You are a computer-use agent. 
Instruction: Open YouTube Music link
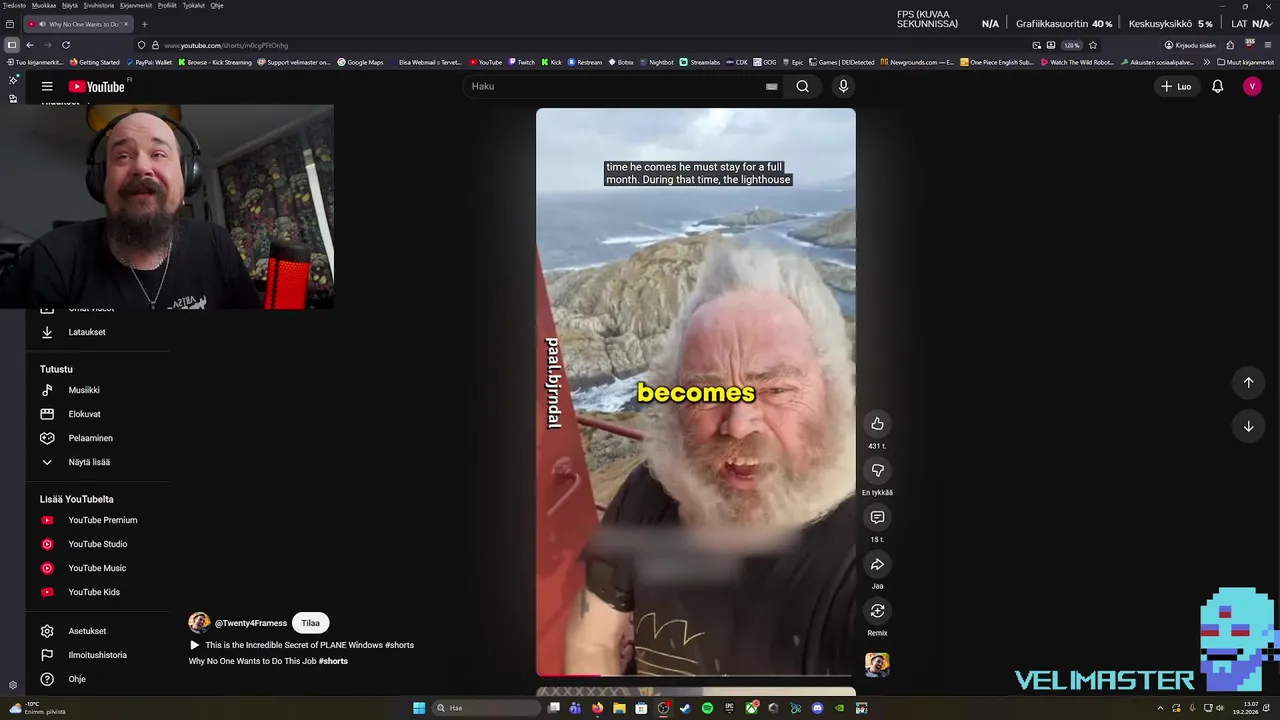coord(97,568)
